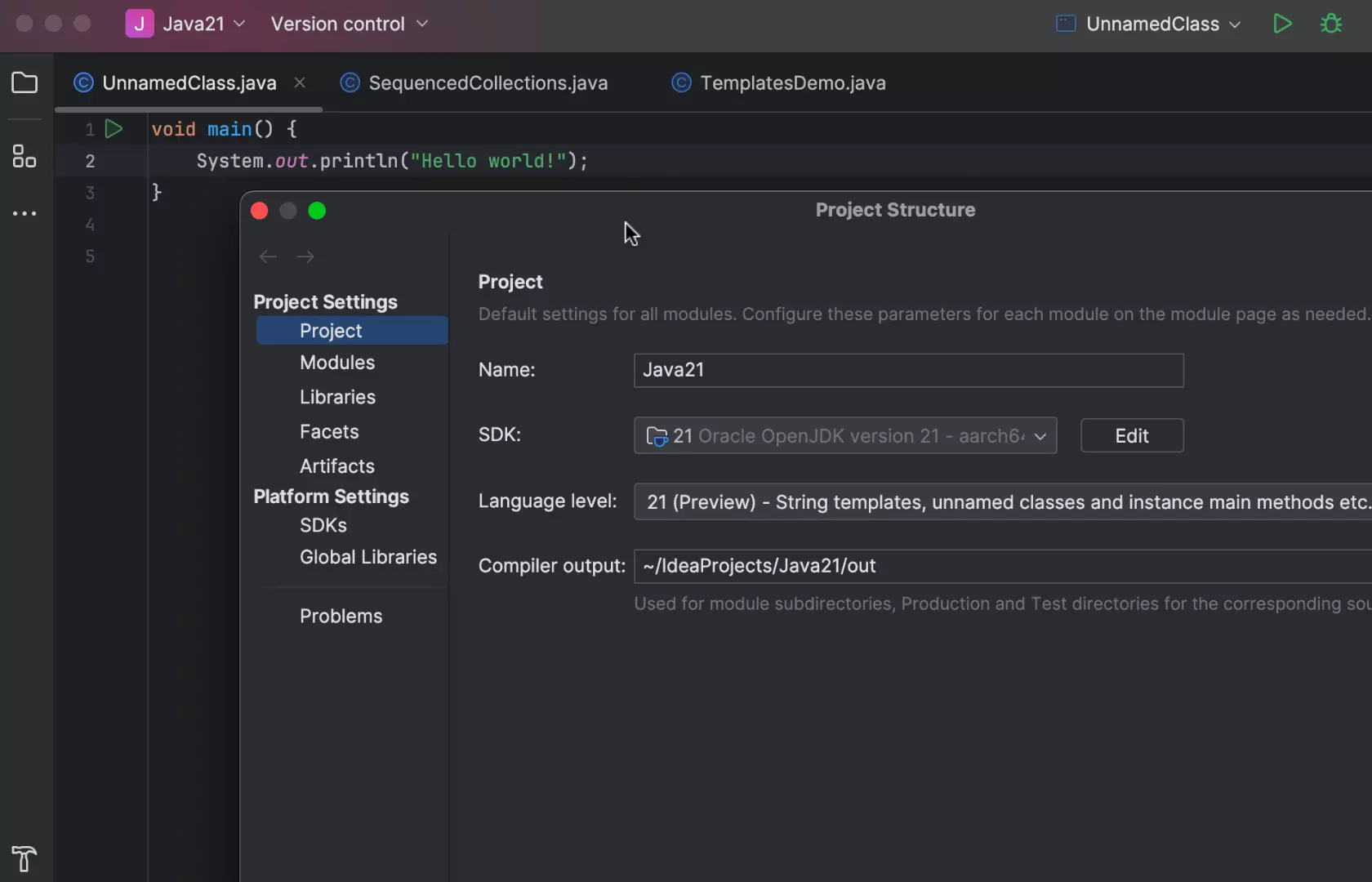
Task: Start debugging with the bug icon
Action: pos(1331,24)
